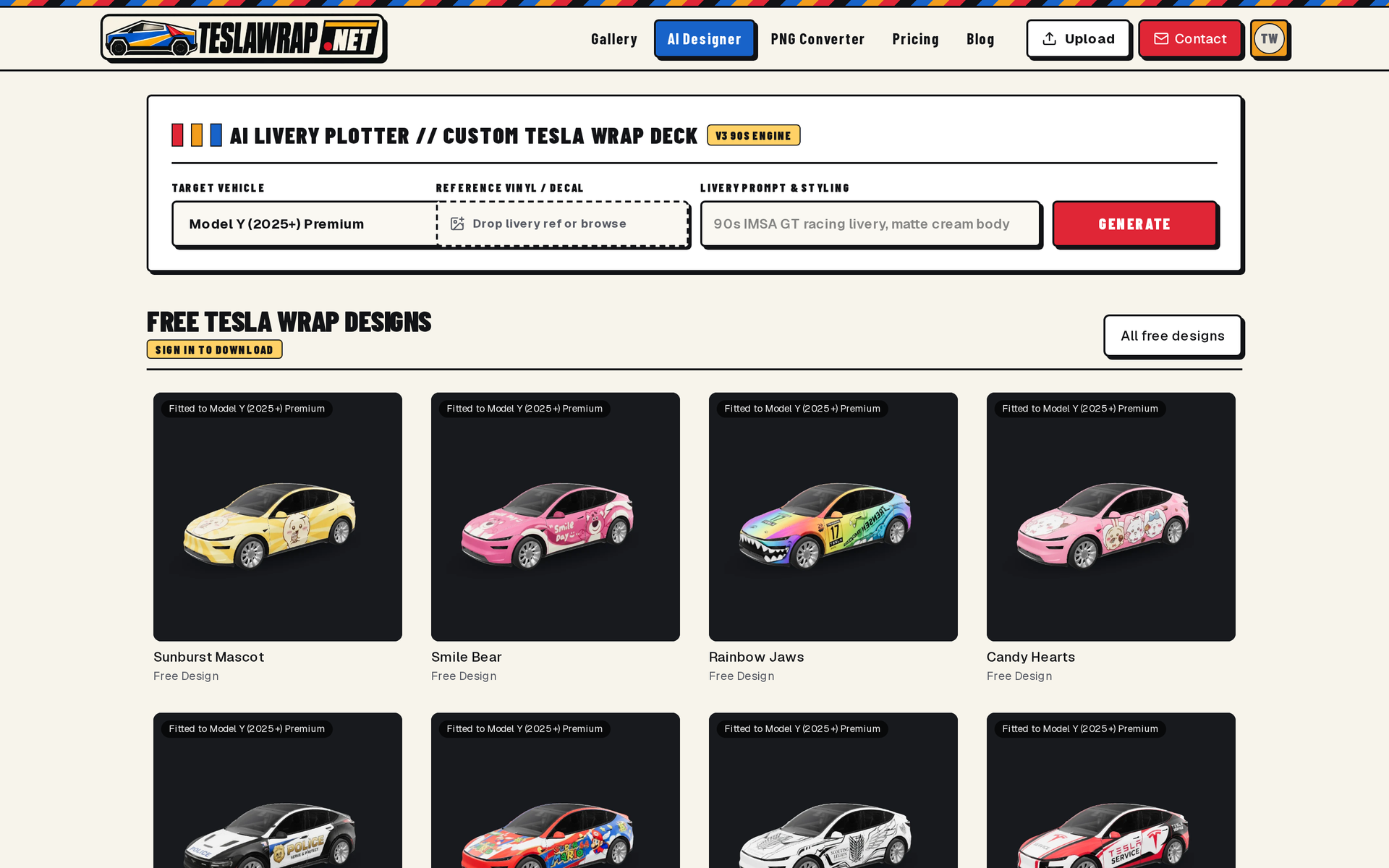
Task: Open the Gallery menu item
Action: click(x=613, y=39)
